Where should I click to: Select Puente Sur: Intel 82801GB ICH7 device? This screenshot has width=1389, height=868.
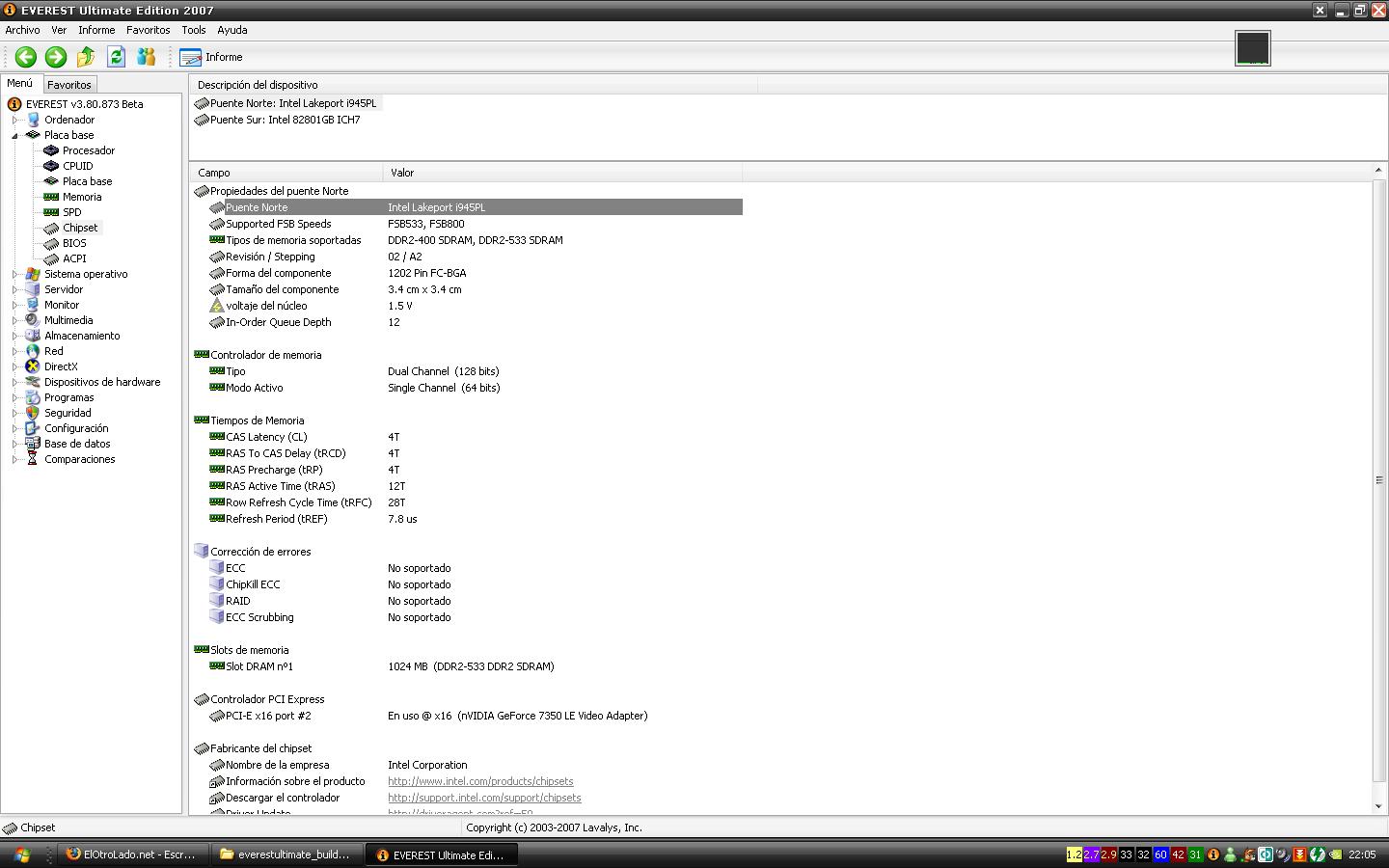[285, 120]
